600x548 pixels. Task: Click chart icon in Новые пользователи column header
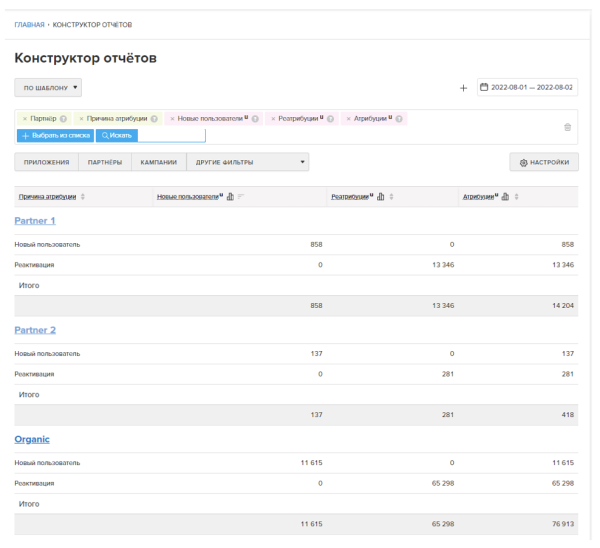coord(231,196)
